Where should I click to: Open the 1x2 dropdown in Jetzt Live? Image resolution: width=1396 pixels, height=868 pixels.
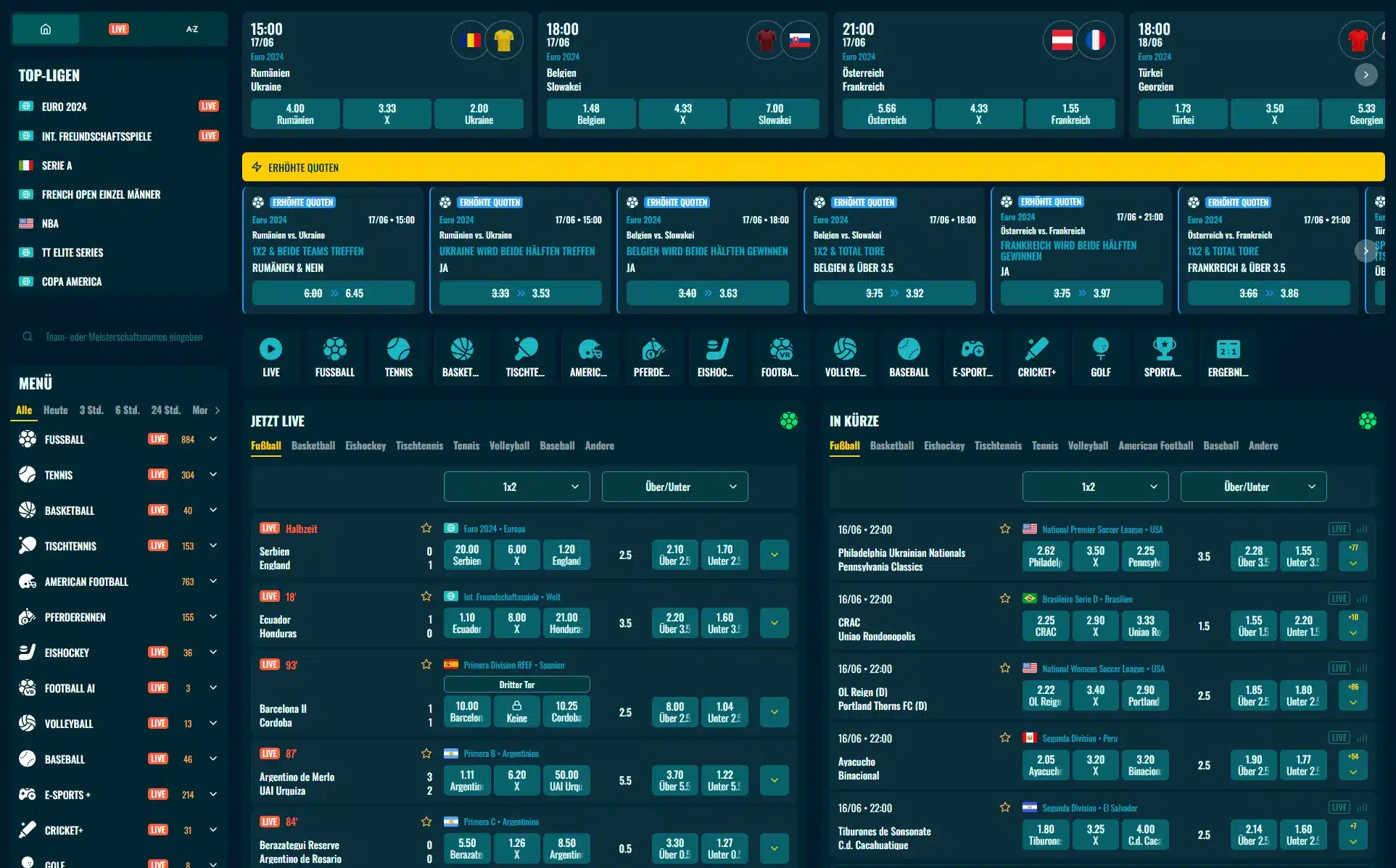pyautogui.click(x=516, y=487)
